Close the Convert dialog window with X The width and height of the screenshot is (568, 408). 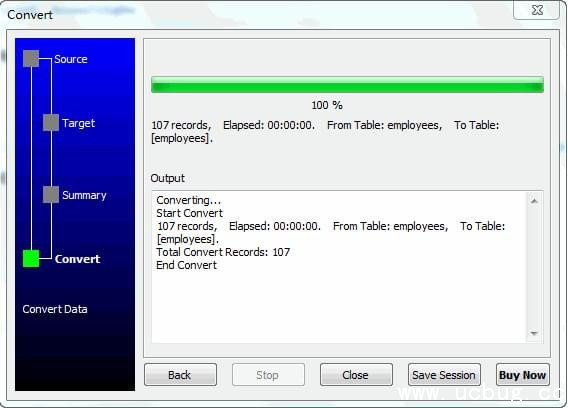[537, 10]
